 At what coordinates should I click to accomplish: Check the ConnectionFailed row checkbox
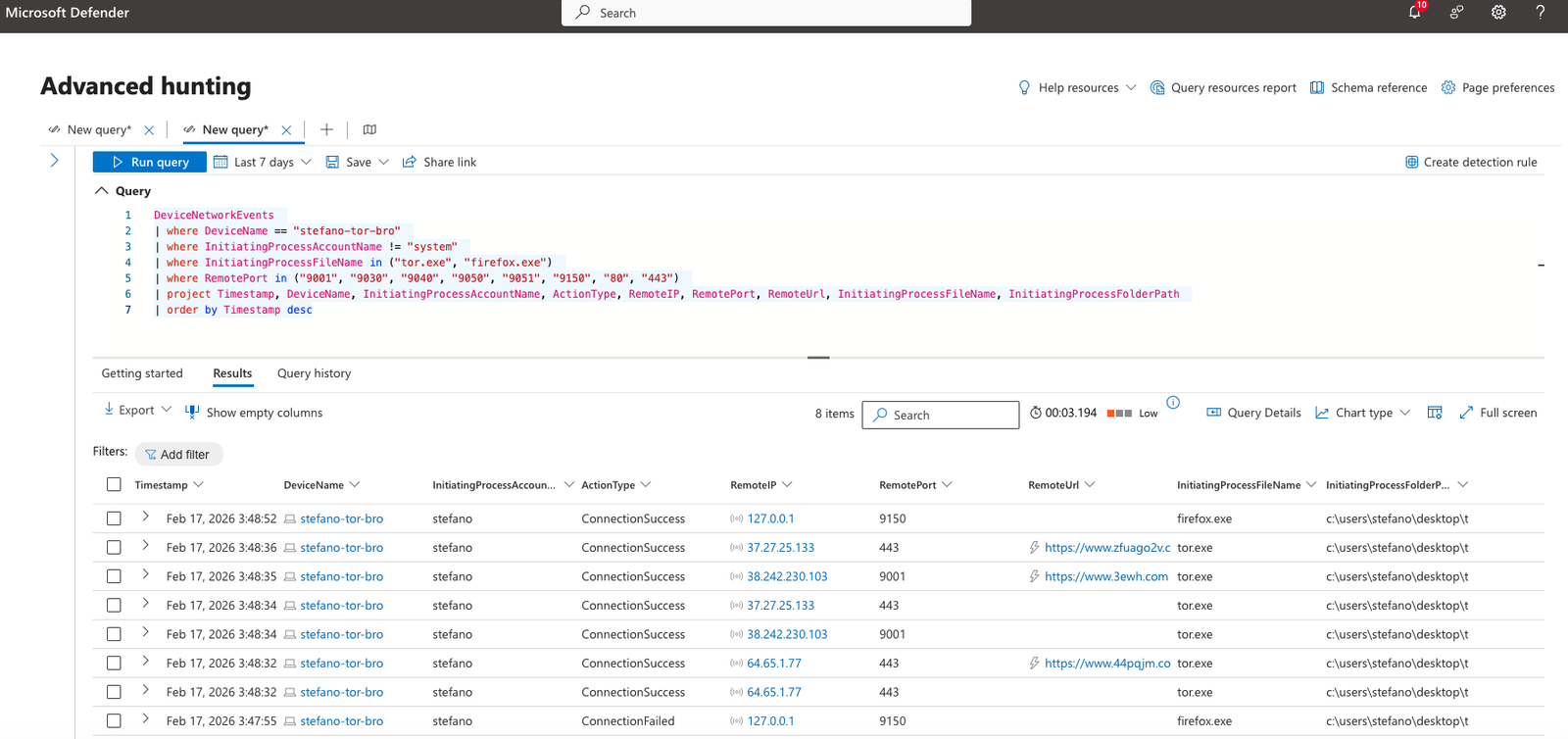114,720
